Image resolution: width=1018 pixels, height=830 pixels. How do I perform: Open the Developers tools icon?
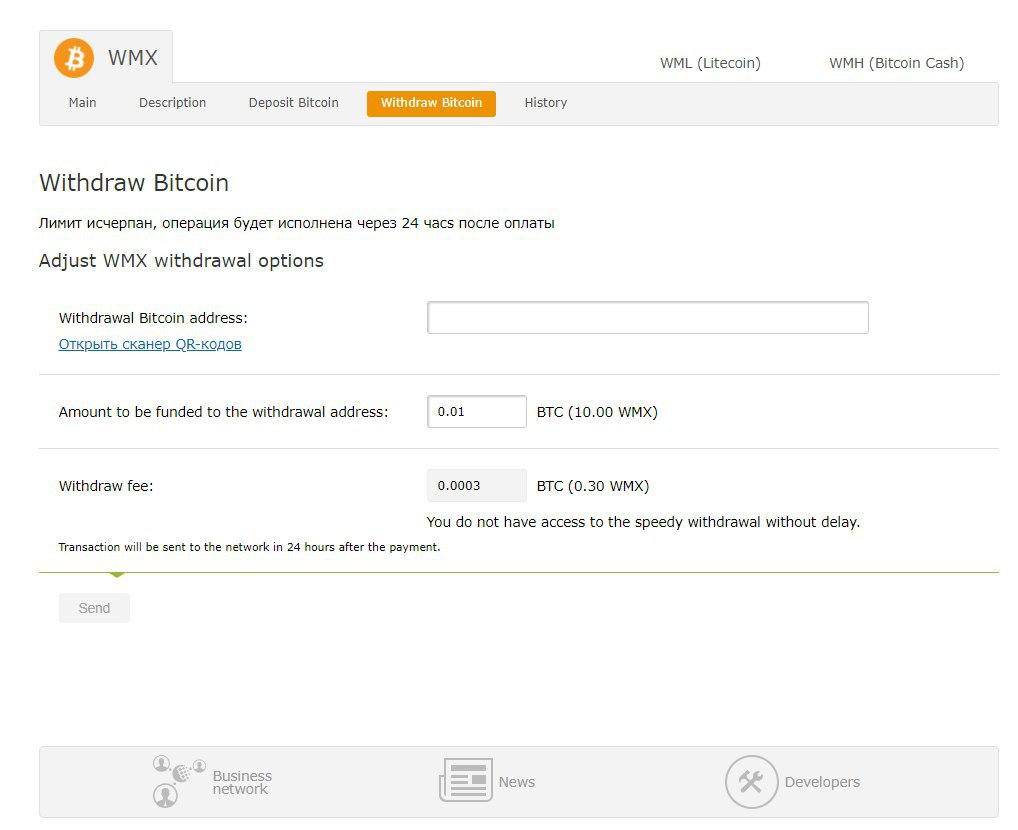pos(751,781)
